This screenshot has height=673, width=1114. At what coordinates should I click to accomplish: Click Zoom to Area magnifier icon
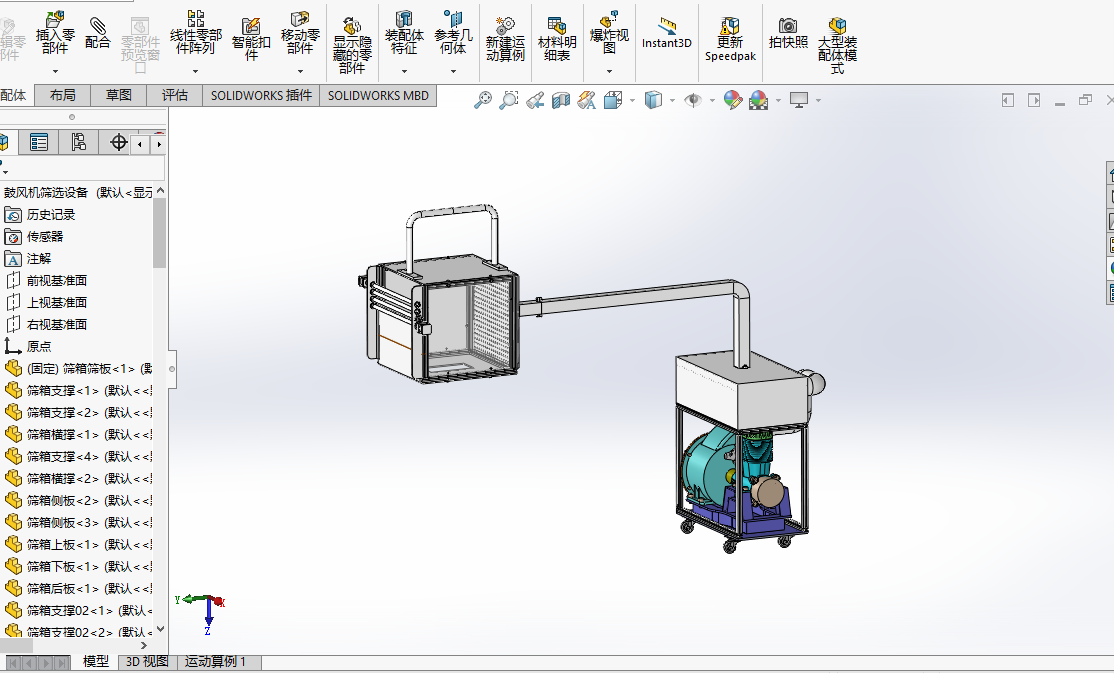point(509,100)
